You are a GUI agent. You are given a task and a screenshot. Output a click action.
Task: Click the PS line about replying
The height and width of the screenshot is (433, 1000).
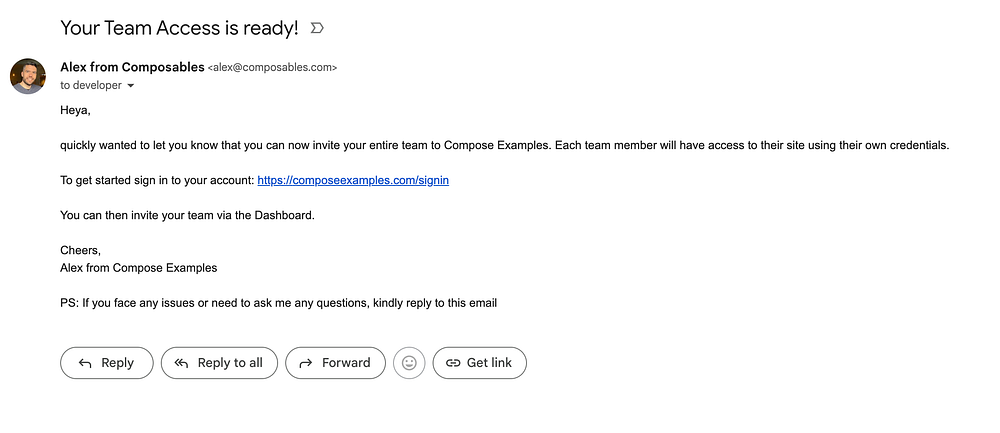(x=278, y=302)
